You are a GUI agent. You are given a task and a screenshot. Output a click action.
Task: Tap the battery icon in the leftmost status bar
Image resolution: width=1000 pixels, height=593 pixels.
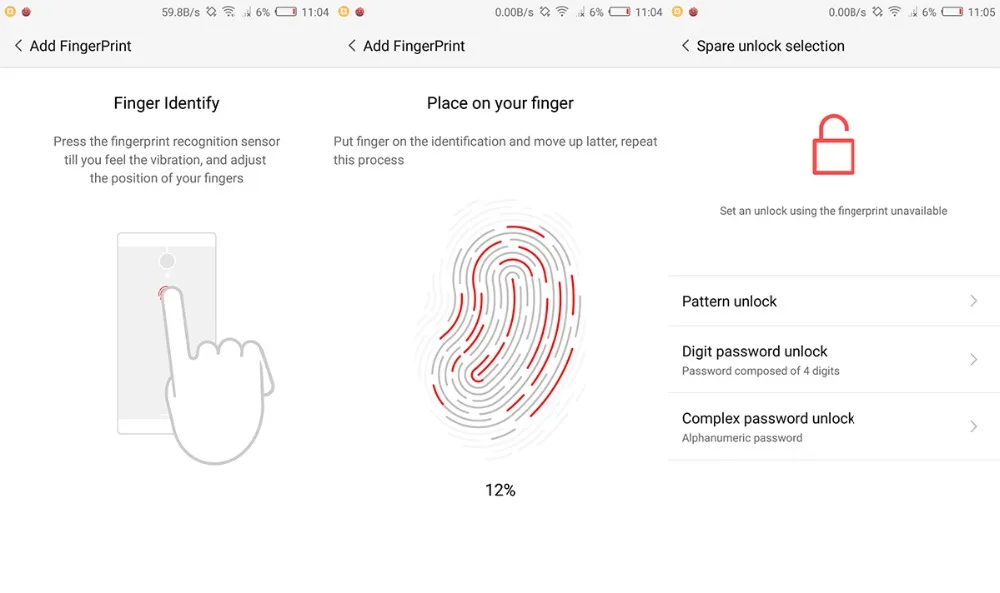(x=286, y=11)
